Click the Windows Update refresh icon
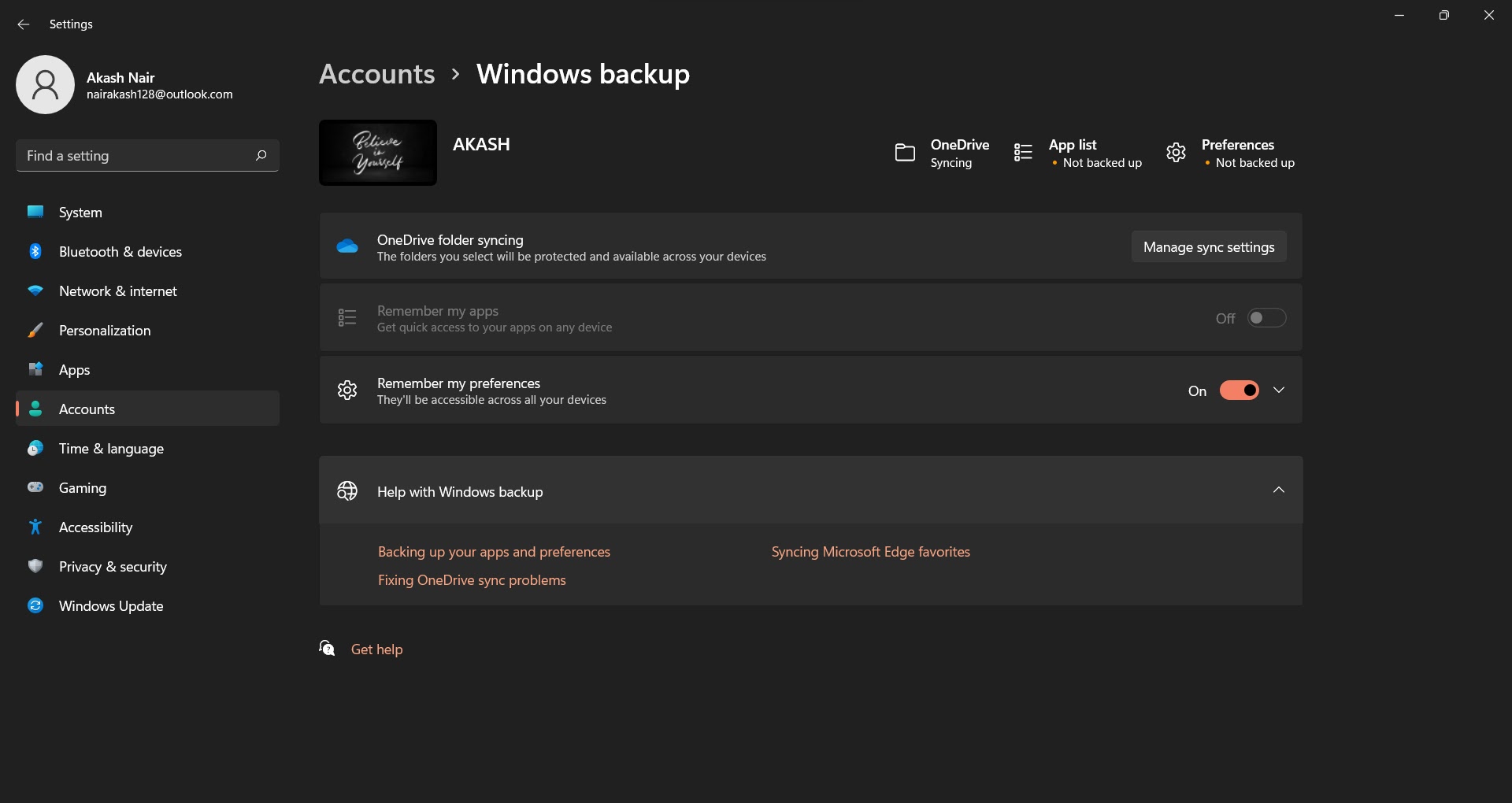1512x803 pixels. tap(35, 605)
